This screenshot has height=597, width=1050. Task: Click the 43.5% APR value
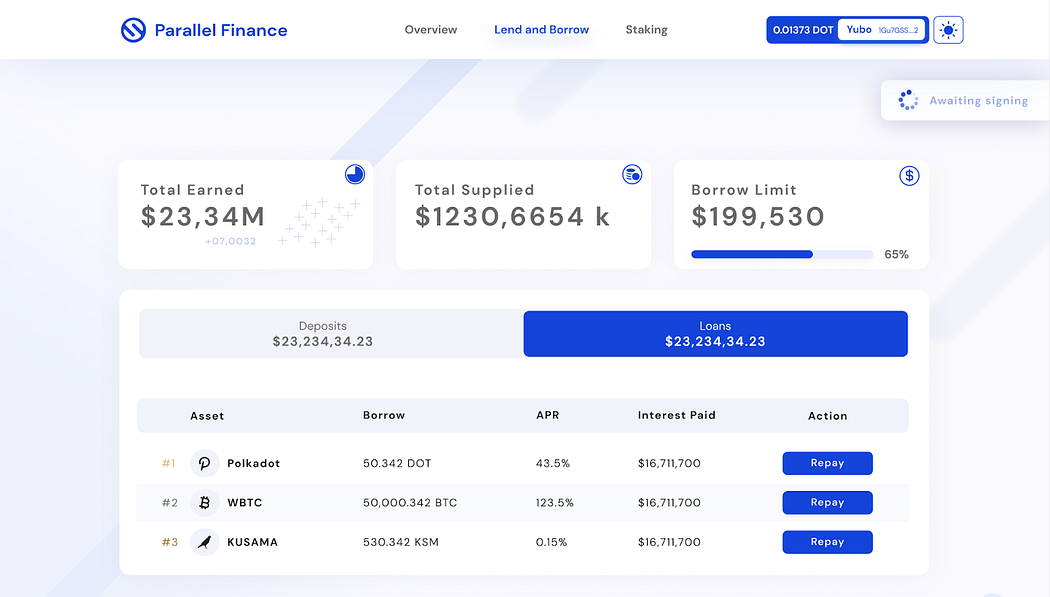[x=552, y=463]
